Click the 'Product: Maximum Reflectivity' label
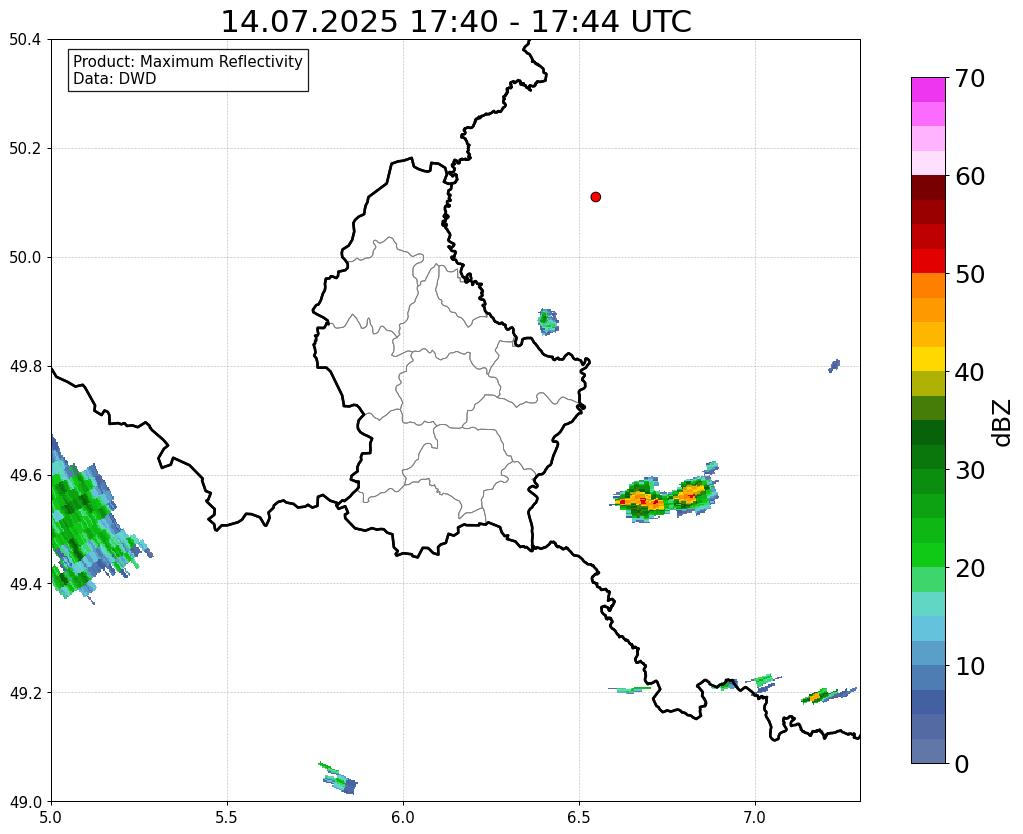 pyautogui.click(x=188, y=61)
